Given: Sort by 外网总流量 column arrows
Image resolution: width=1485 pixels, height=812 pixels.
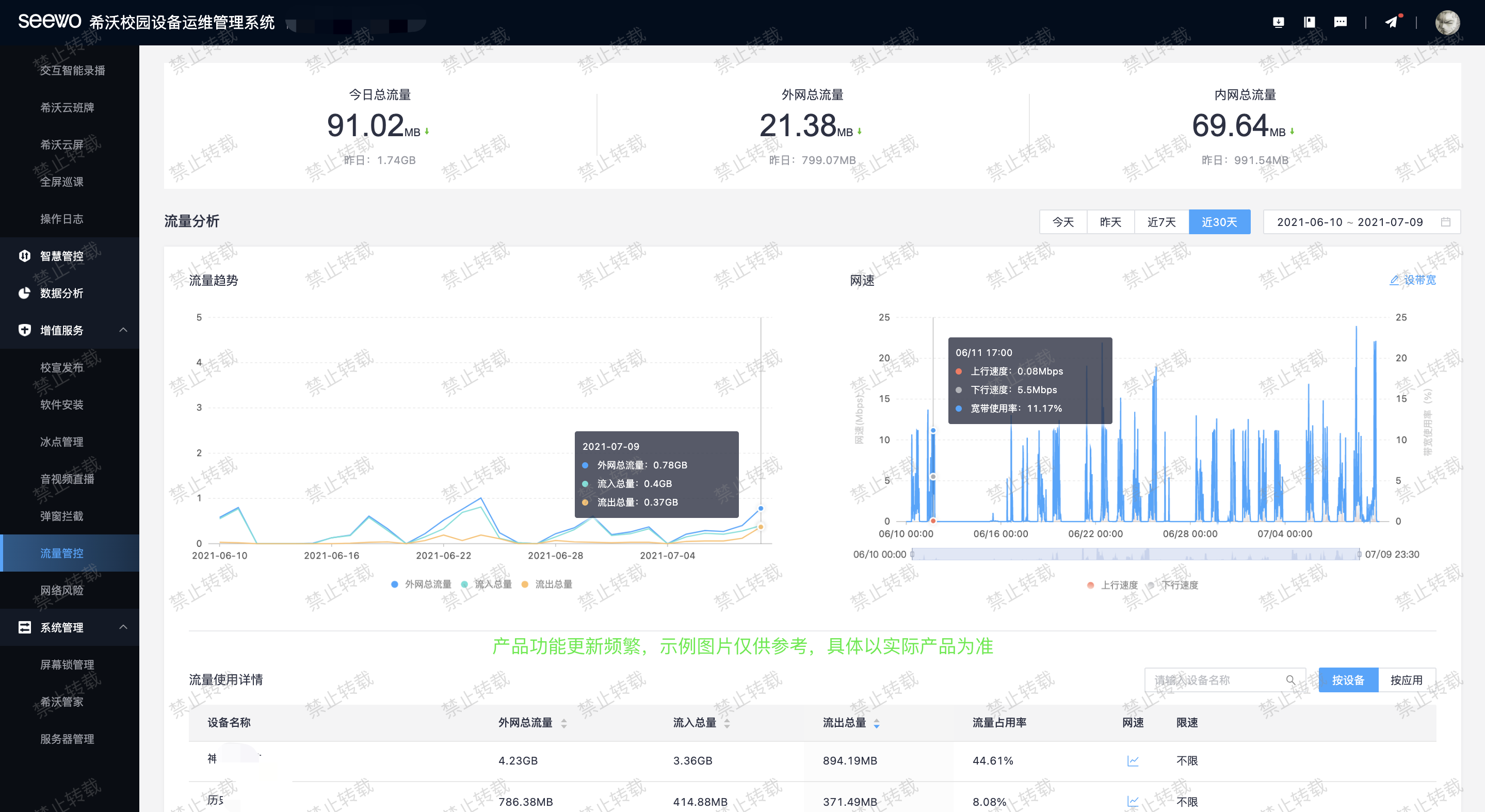Looking at the screenshot, I should (x=564, y=723).
